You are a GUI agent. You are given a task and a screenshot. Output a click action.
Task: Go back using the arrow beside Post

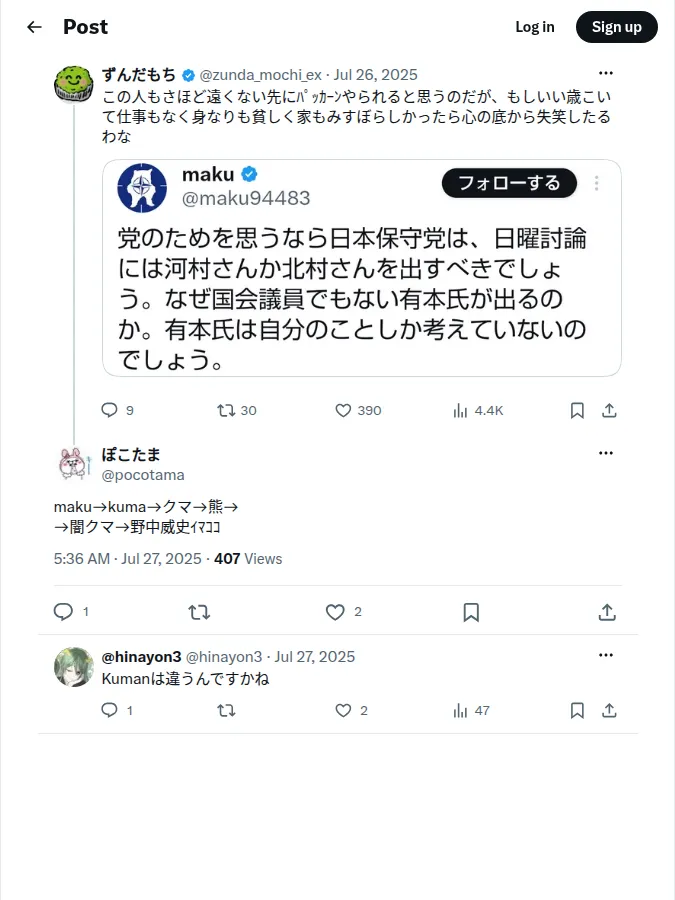34,27
